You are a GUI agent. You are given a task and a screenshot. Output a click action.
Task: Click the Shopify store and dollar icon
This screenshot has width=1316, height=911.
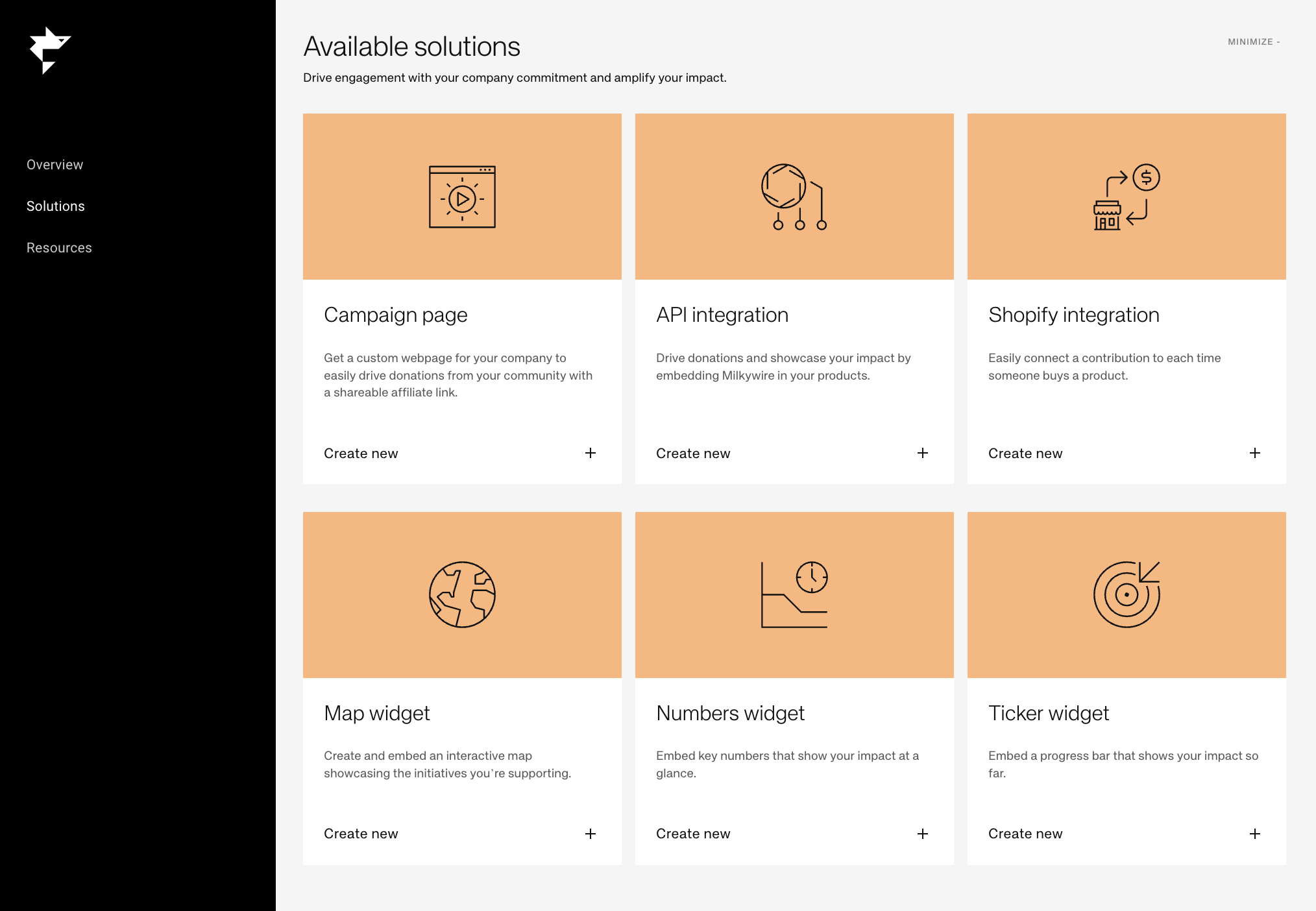tap(1126, 197)
